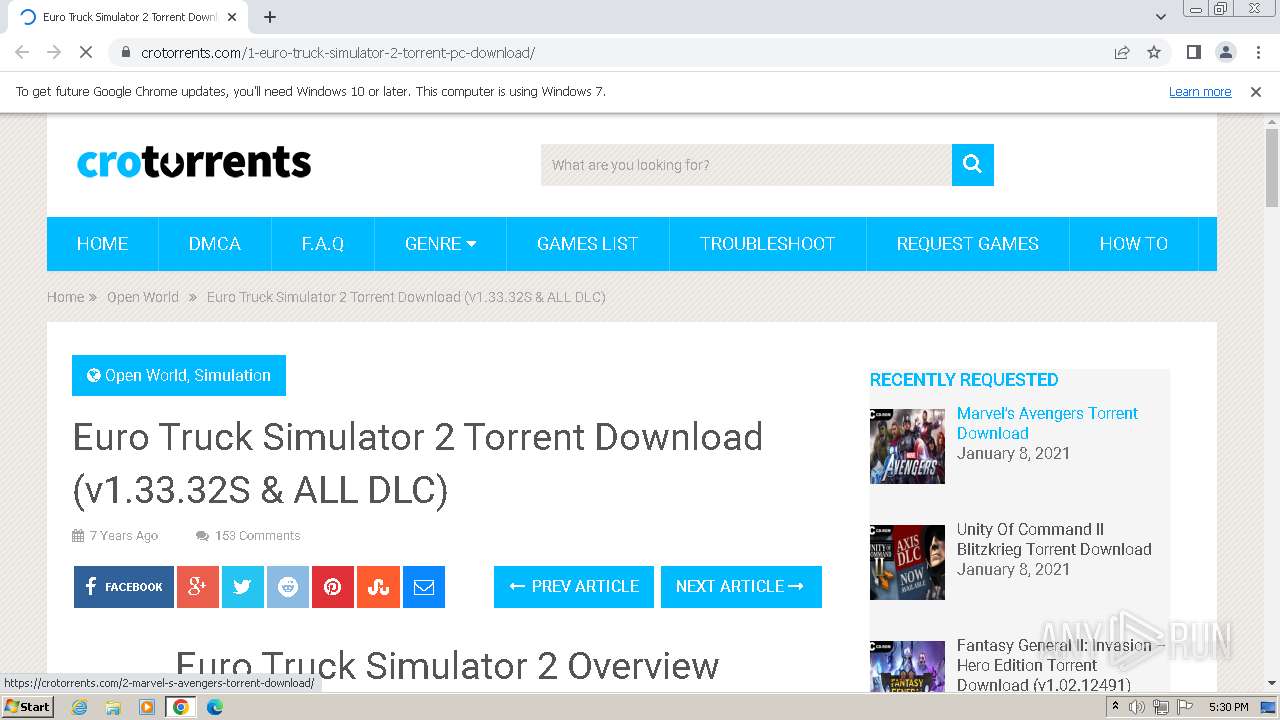
Task: Share article on Reddit
Action: tap(288, 587)
